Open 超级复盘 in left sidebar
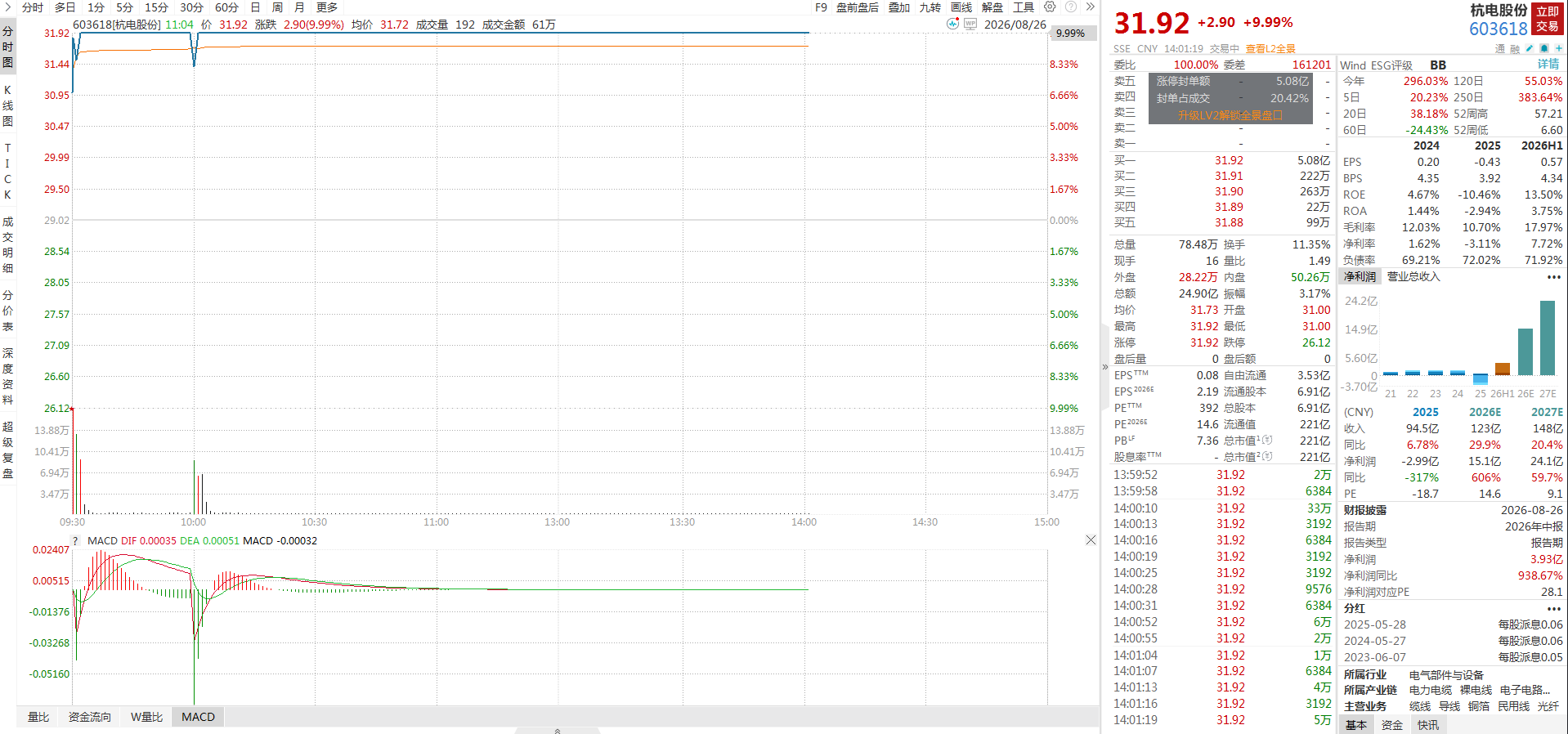This screenshot has width=1568, height=734. (x=7, y=450)
